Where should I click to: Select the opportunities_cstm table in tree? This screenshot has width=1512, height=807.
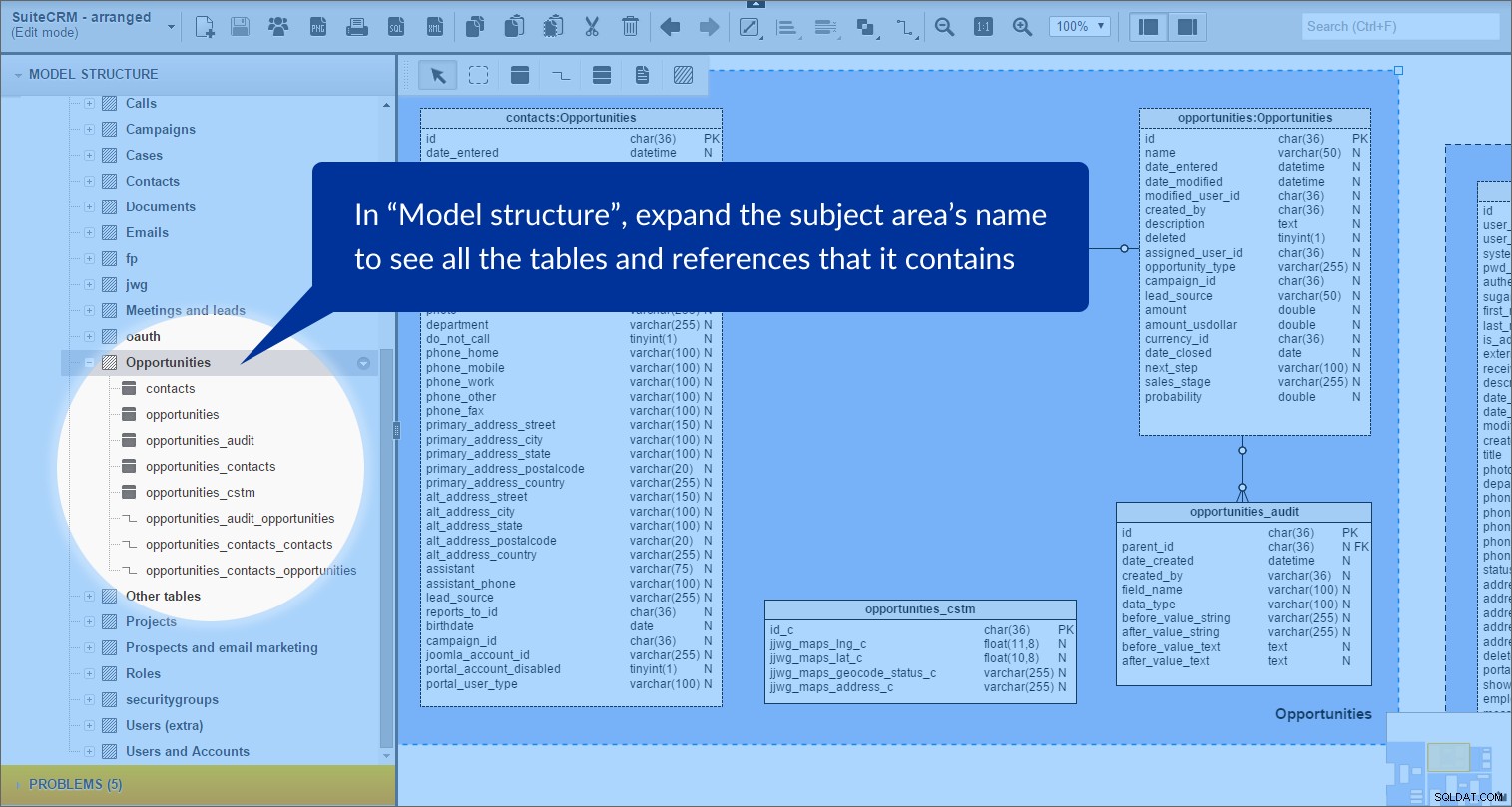(x=201, y=493)
